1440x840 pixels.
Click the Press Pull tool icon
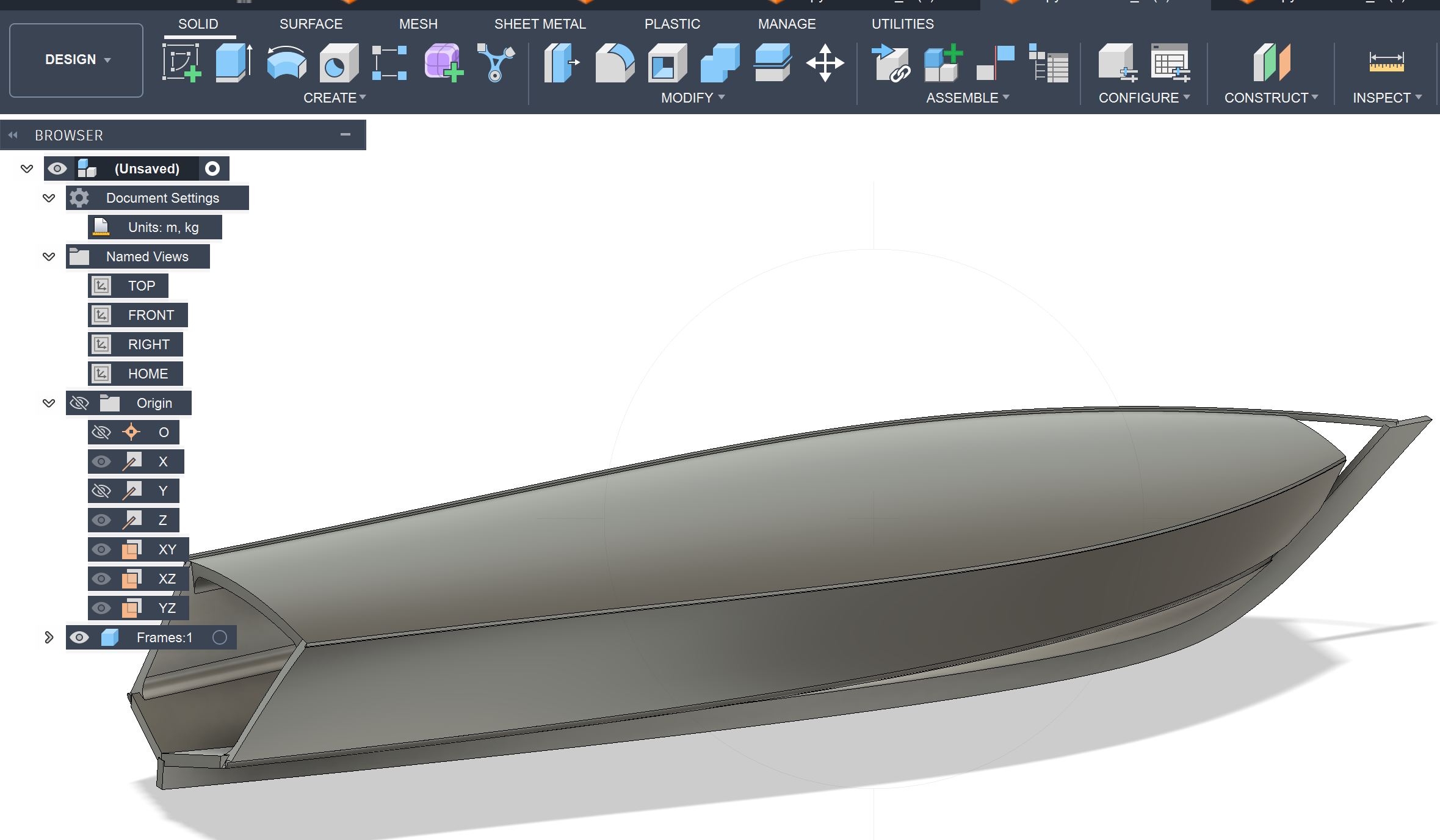pyautogui.click(x=562, y=63)
